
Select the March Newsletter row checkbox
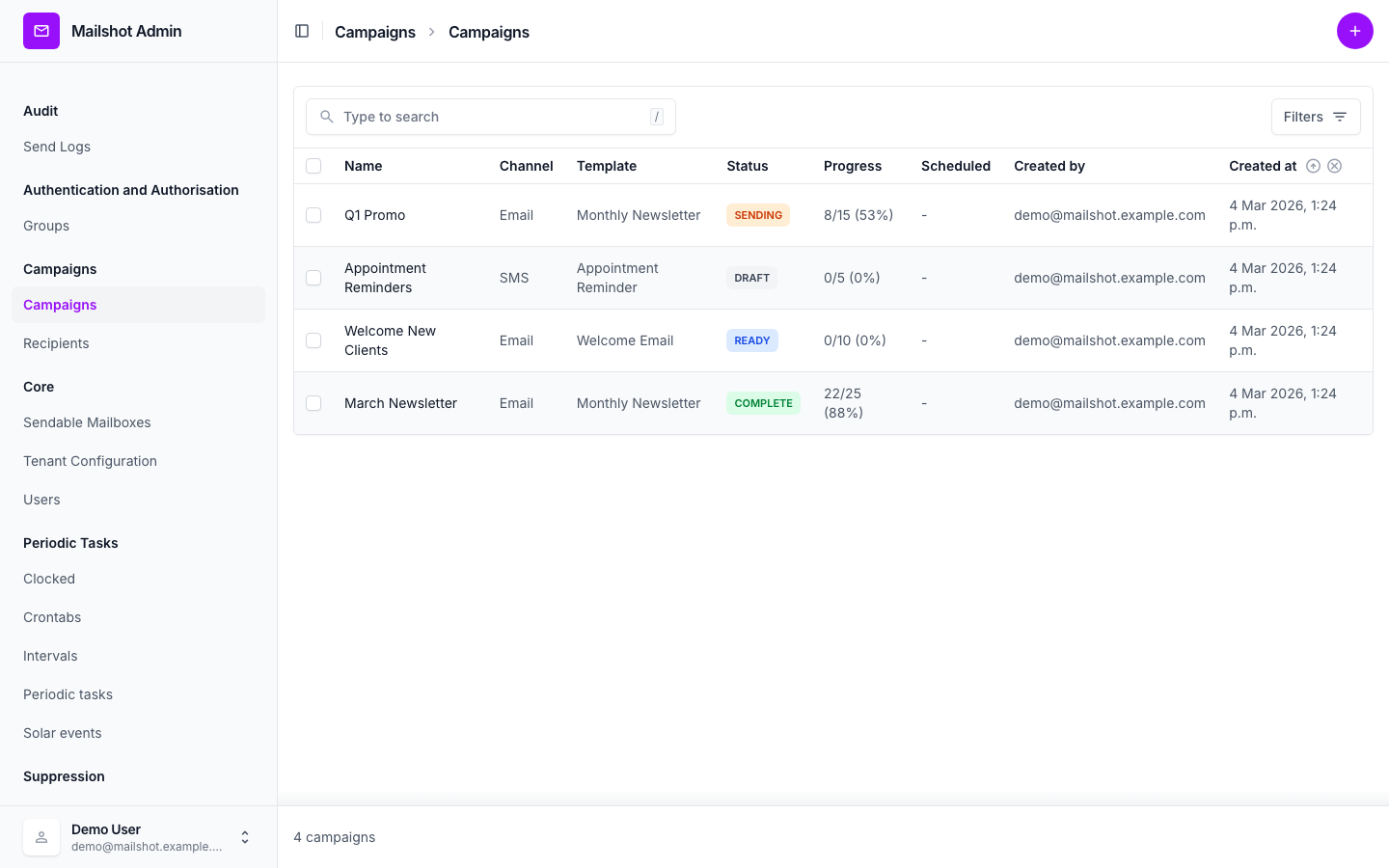pyautogui.click(x=313, y=403)
